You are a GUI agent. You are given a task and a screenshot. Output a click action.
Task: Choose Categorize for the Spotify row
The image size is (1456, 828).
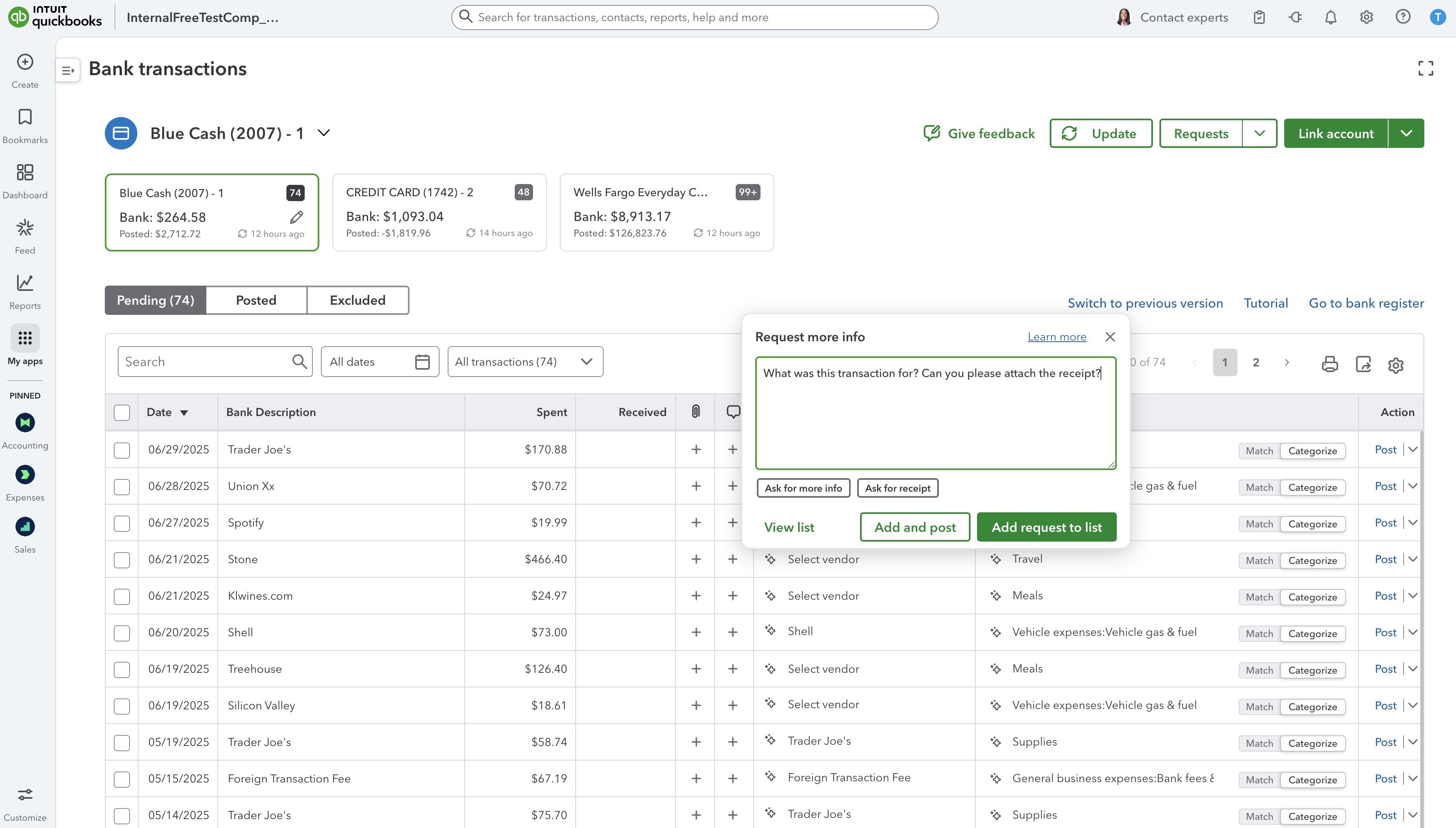(x=1312, y=525)
